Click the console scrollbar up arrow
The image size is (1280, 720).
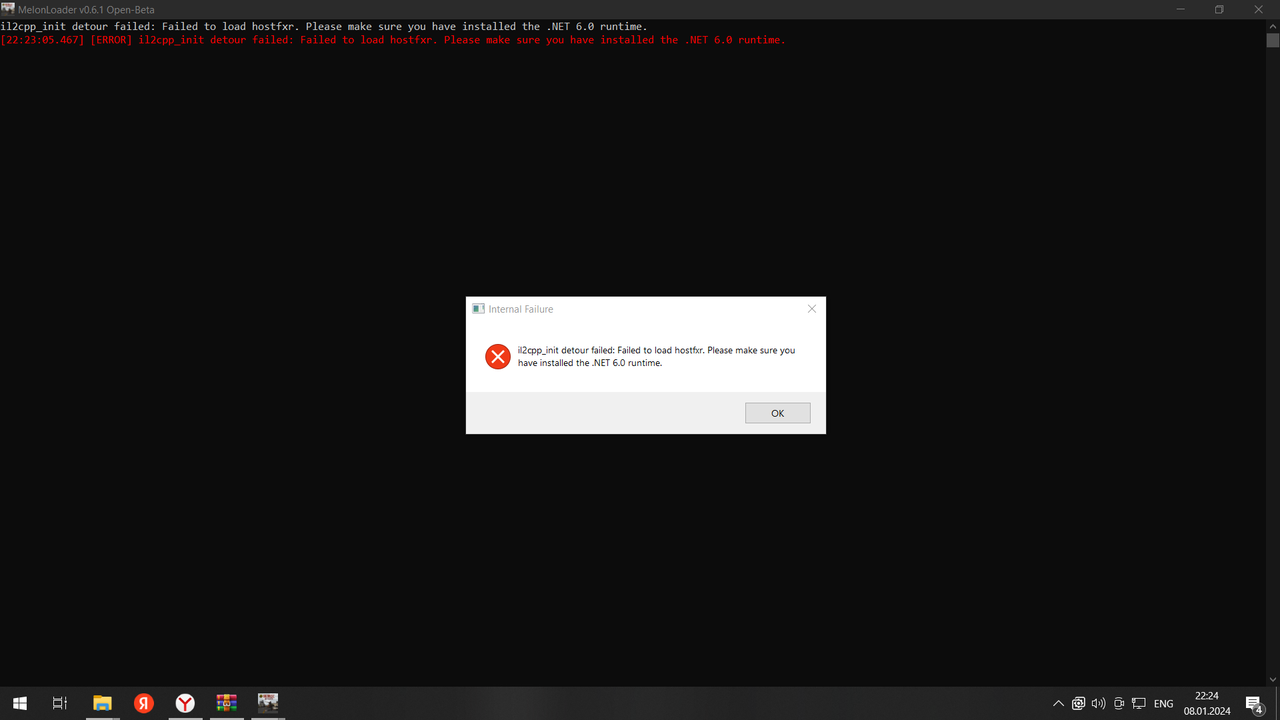(x=1272, y=25)
